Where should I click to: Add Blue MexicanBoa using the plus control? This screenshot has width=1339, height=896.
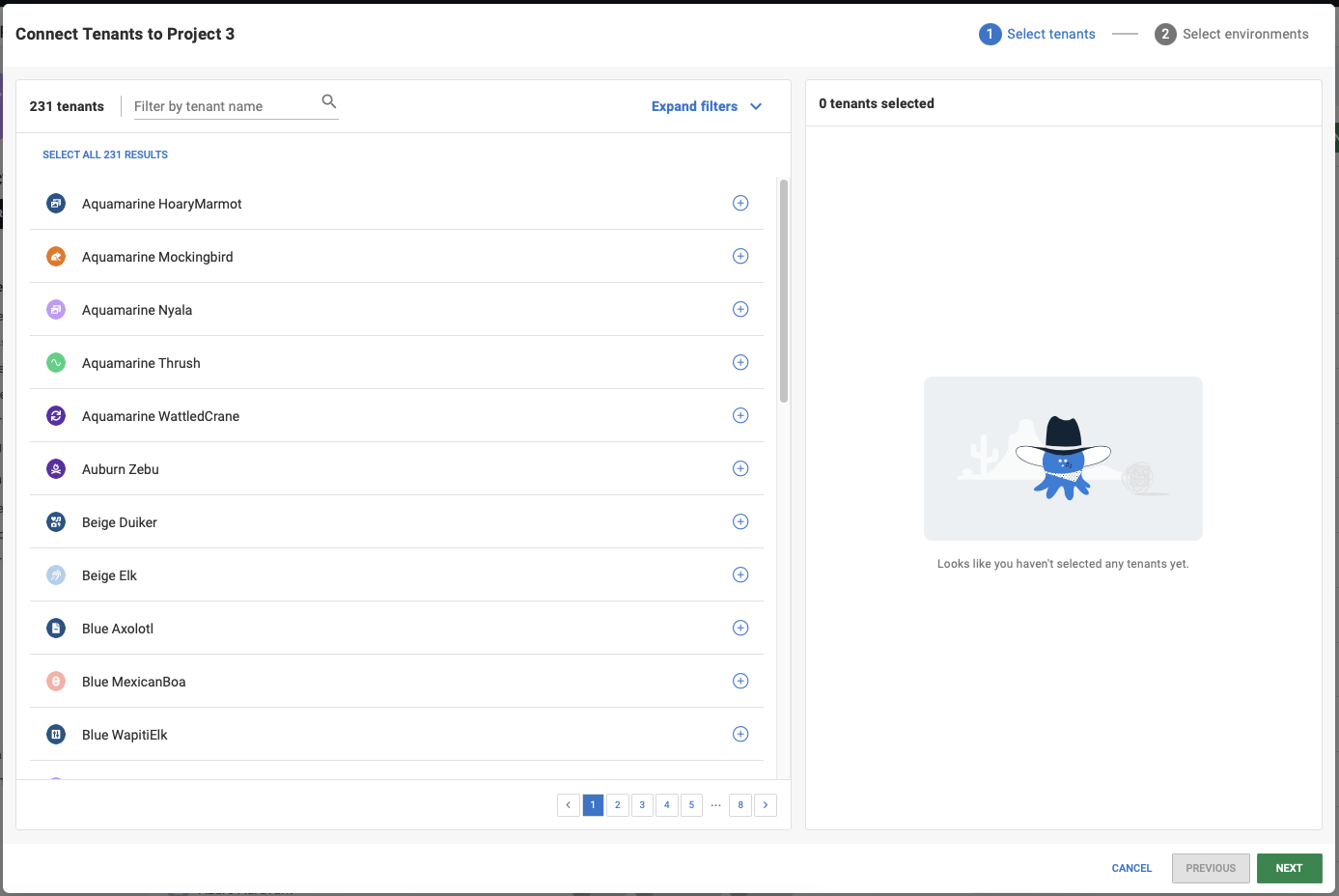(x=740, y=681)
